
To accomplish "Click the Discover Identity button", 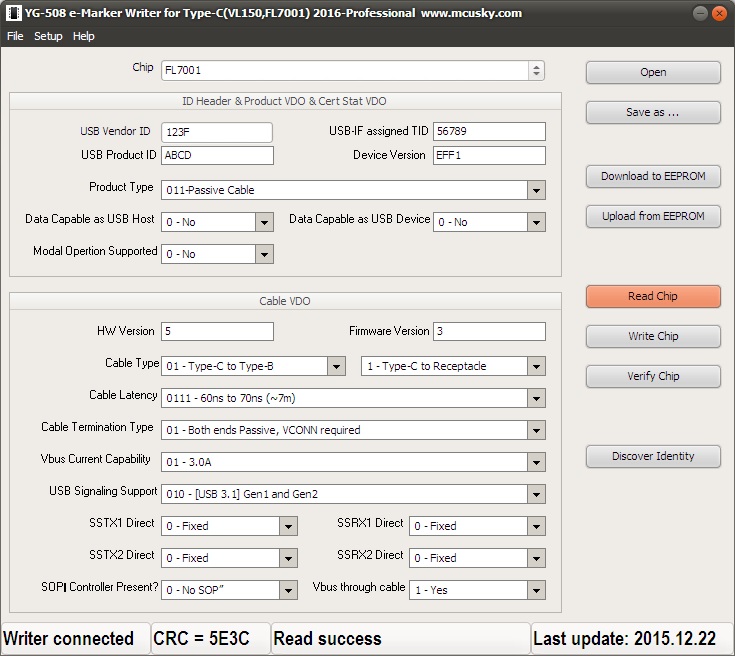I will tap(653, 456).
